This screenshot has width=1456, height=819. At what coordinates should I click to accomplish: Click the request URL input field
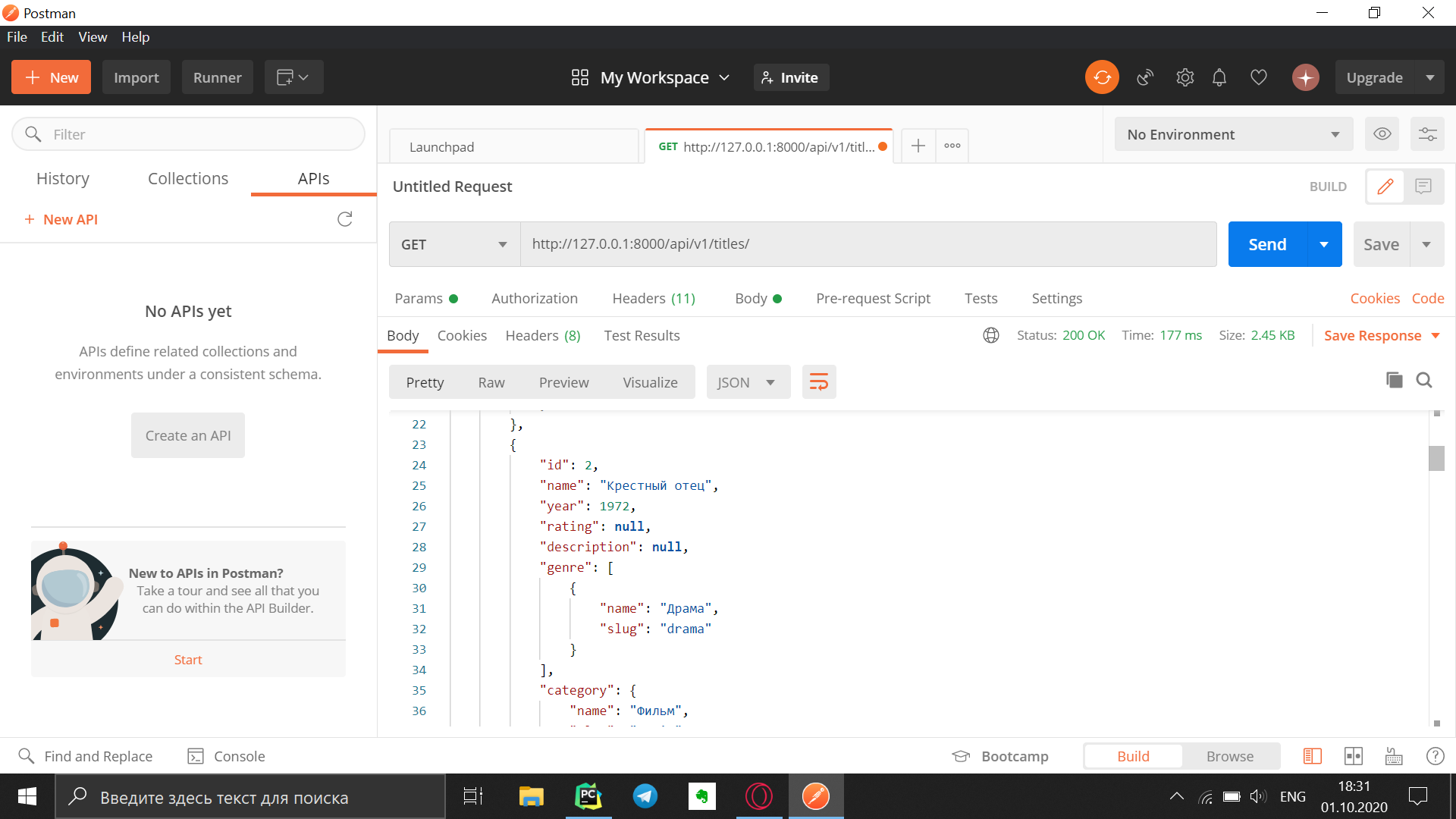868,244
